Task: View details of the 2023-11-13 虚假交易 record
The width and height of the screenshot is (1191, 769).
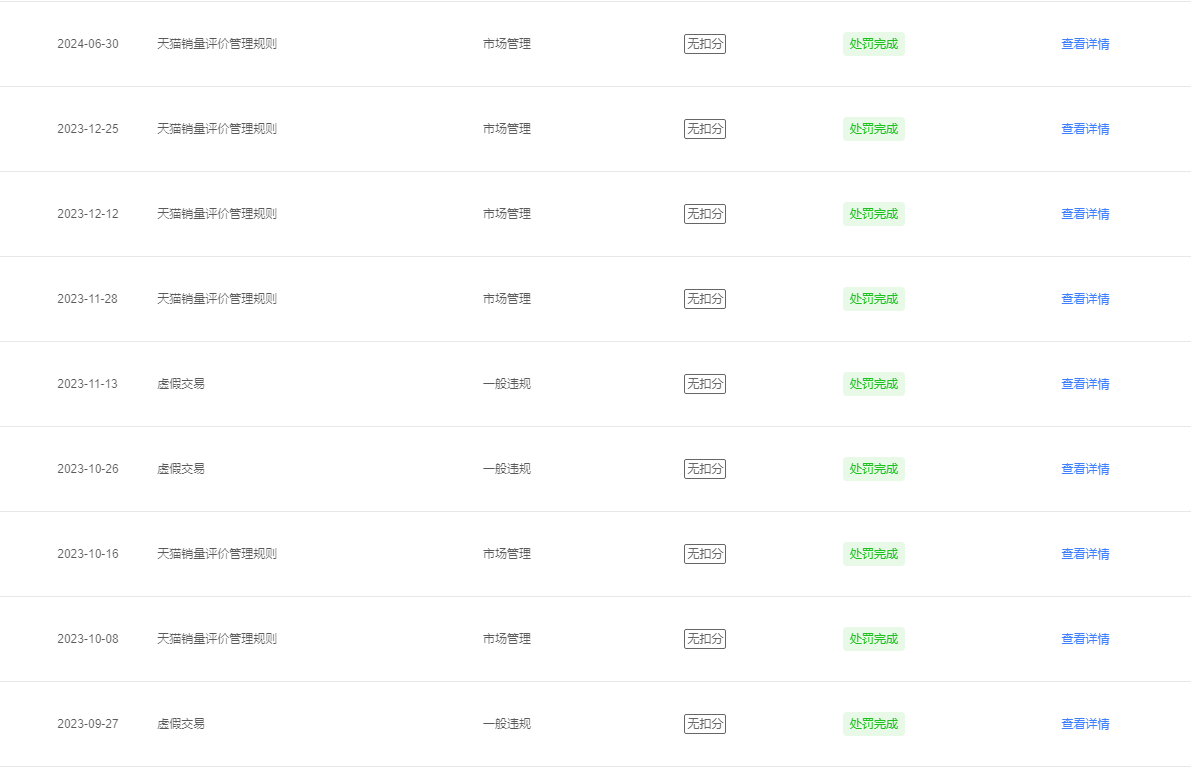Action: coord(1085,384)
